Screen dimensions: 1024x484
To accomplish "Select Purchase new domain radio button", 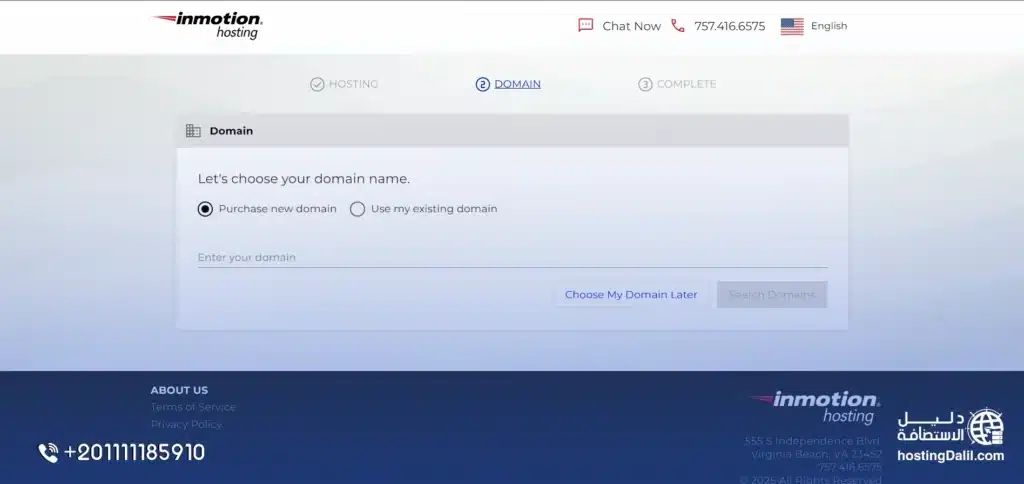I will coord(205,209).
